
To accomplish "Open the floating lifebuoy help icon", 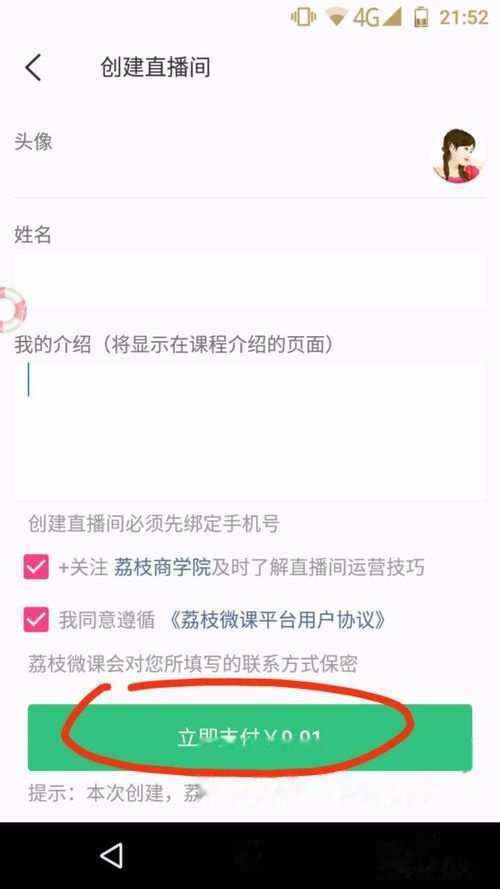I will pyautogui.click(x=11, y=310).
